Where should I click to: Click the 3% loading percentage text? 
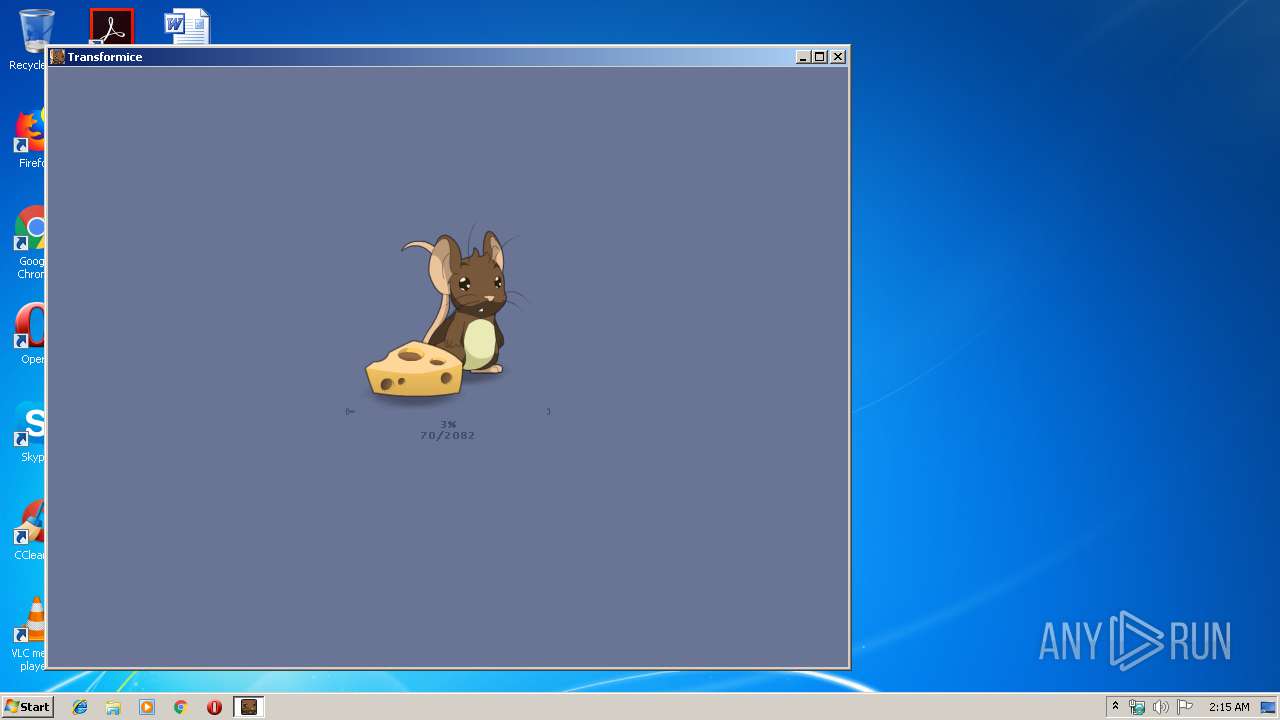click(448, 424)
